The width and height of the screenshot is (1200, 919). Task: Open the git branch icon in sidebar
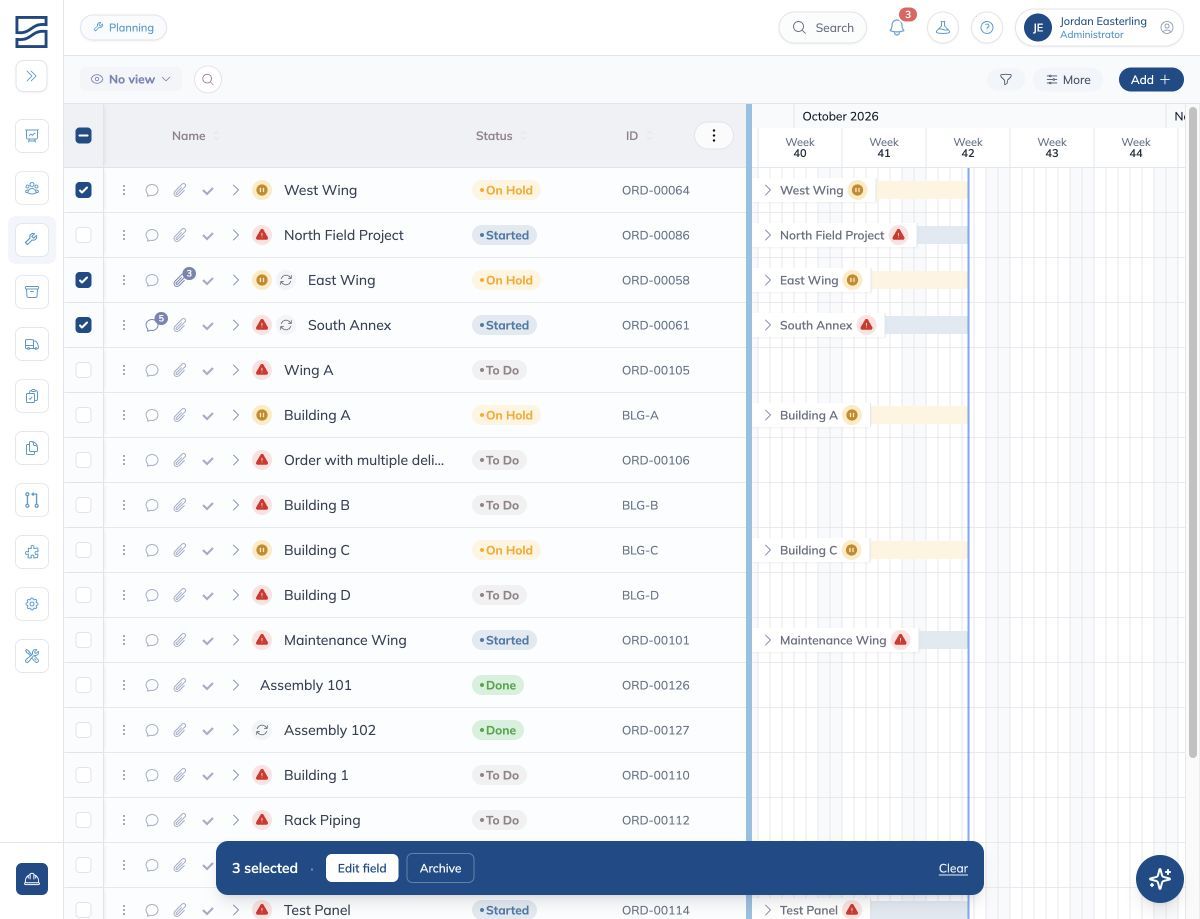click(31, 500)
